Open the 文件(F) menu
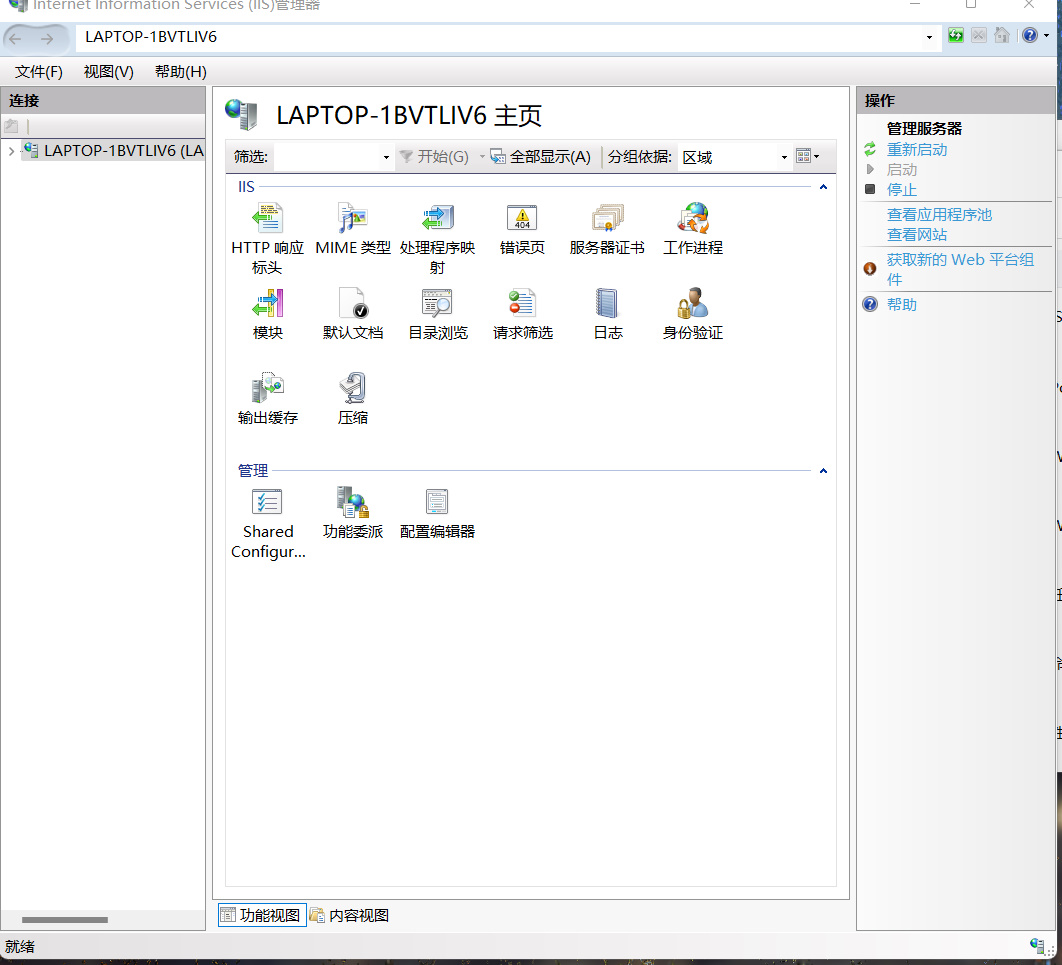 pyautogui.click(x=39, y=72)
